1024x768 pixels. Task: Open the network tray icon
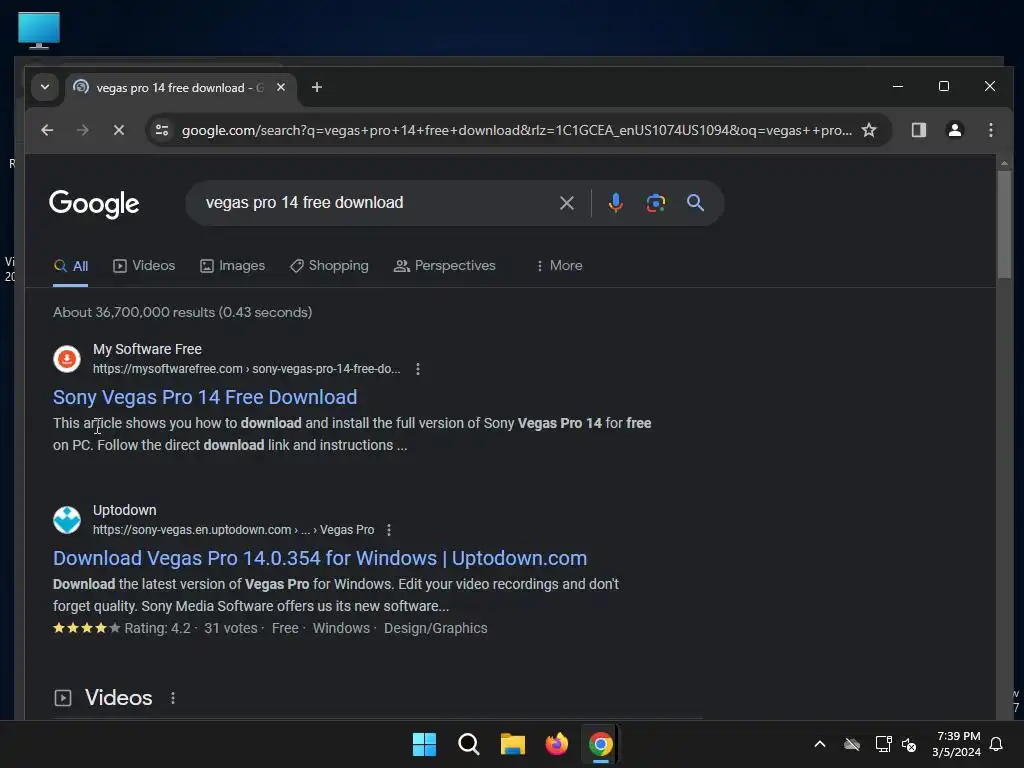883,744
